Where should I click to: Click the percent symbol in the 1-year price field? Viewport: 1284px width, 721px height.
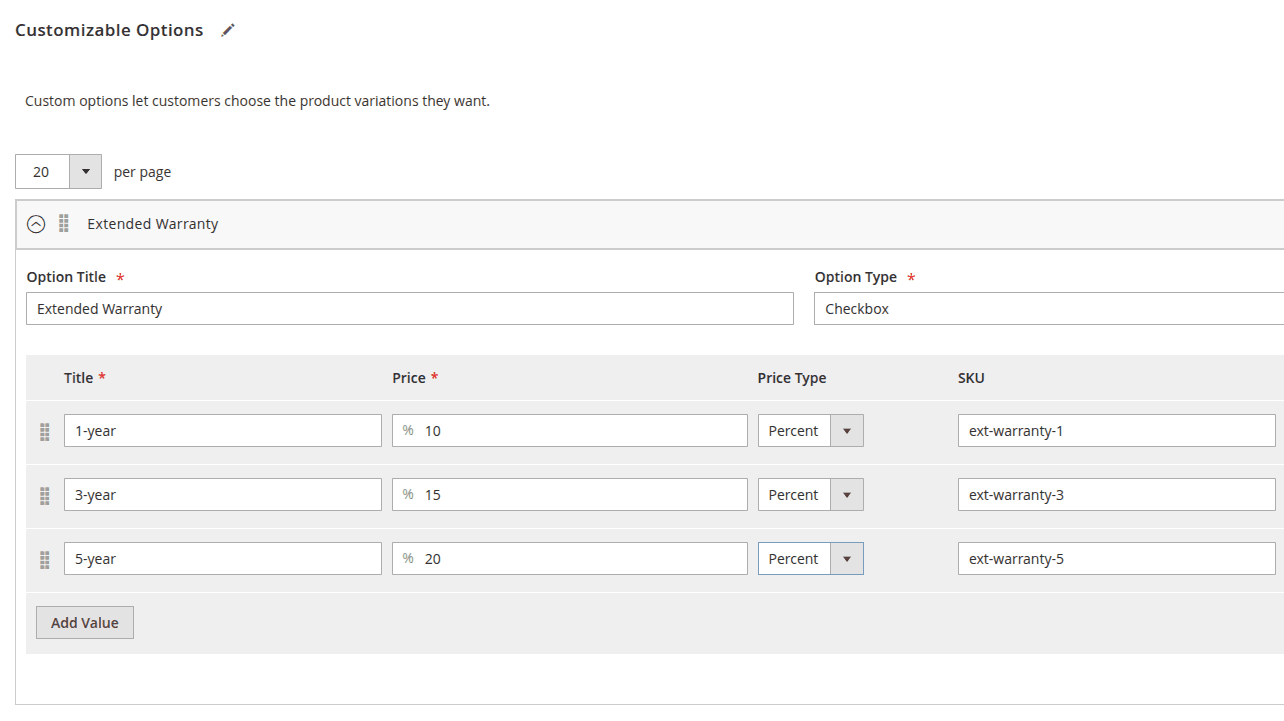[407, 430]
